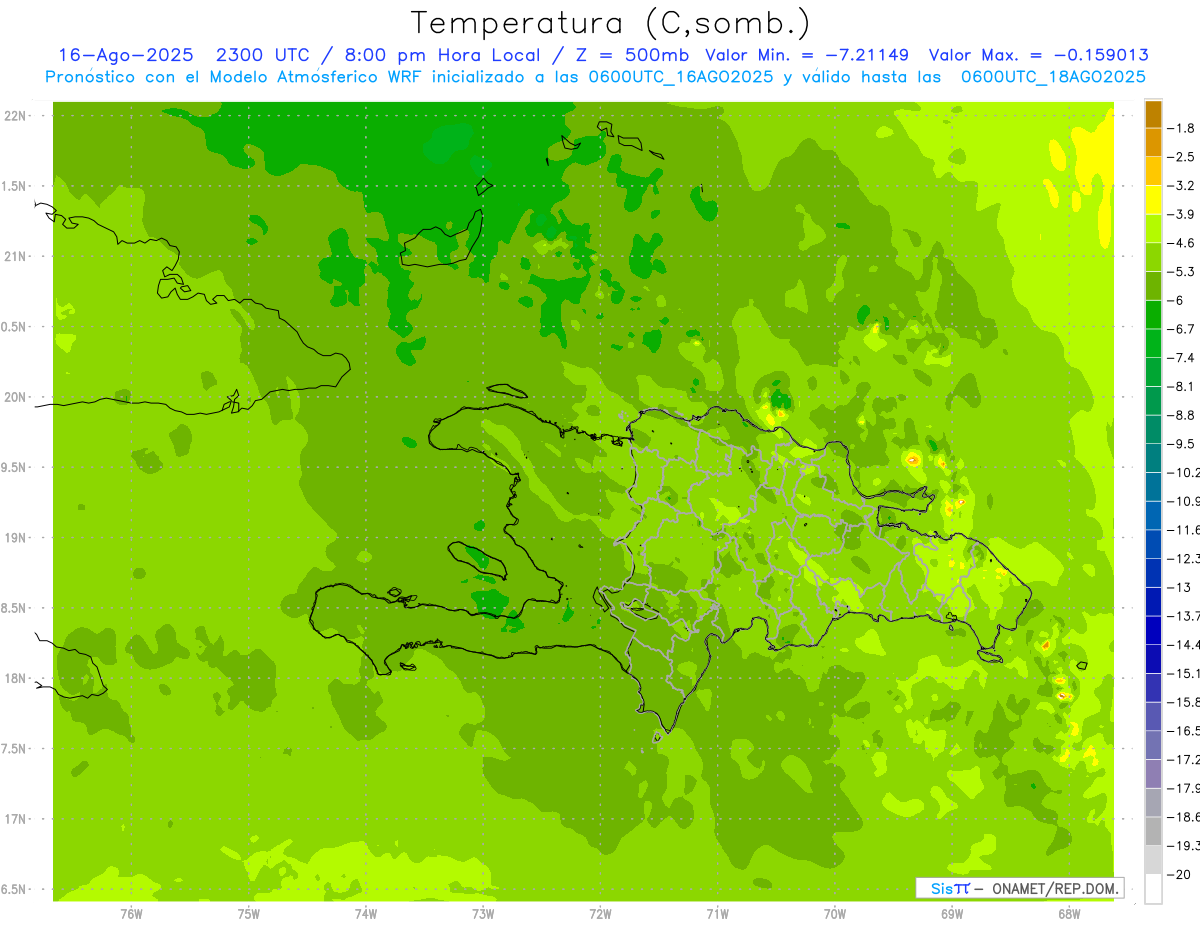Click the '-2.5' color scale value
Viewport: 1200px width, 927px height.
(x=1183, y=157)
